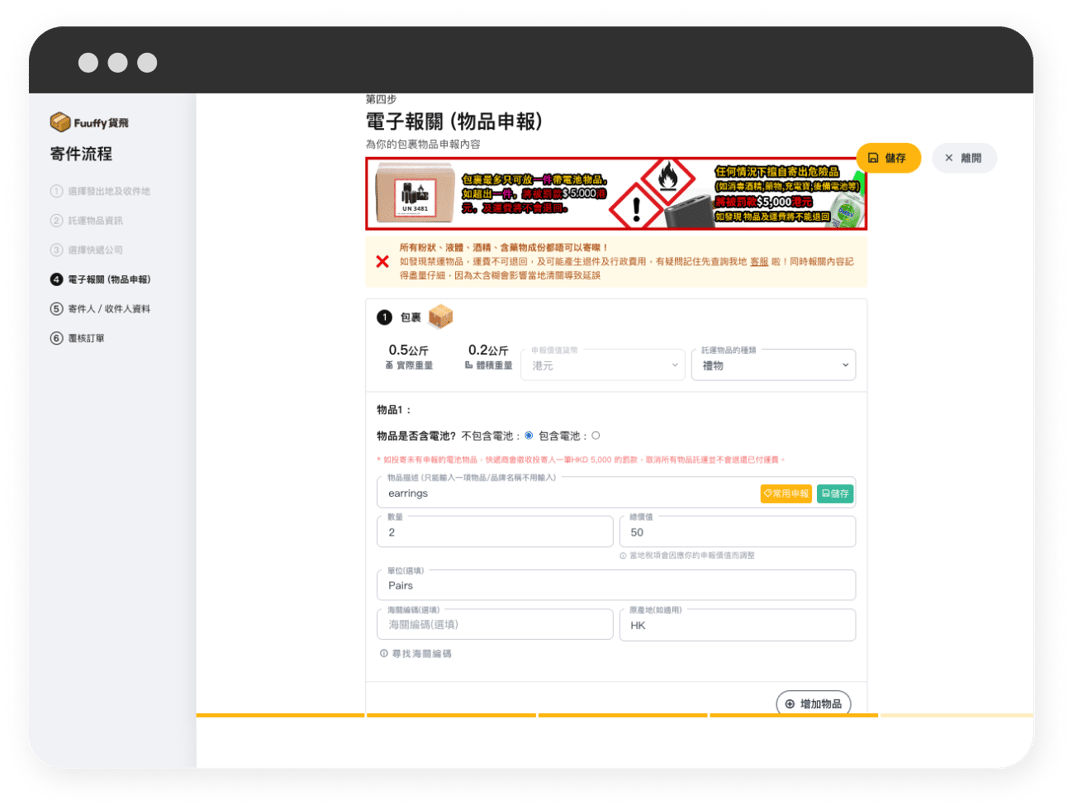Click the orange 常用申報 button
1073x810 pixels.
786,493
